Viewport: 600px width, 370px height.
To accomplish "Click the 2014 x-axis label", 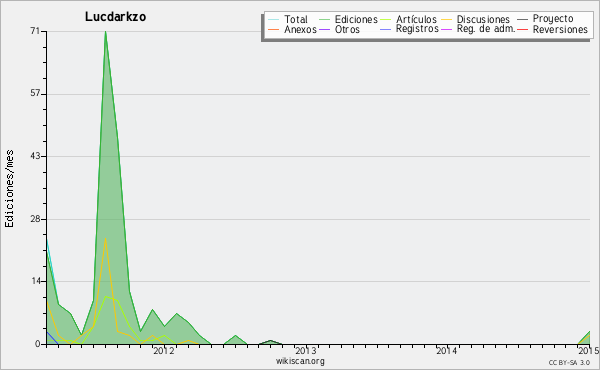I will [x=447, y=350].
